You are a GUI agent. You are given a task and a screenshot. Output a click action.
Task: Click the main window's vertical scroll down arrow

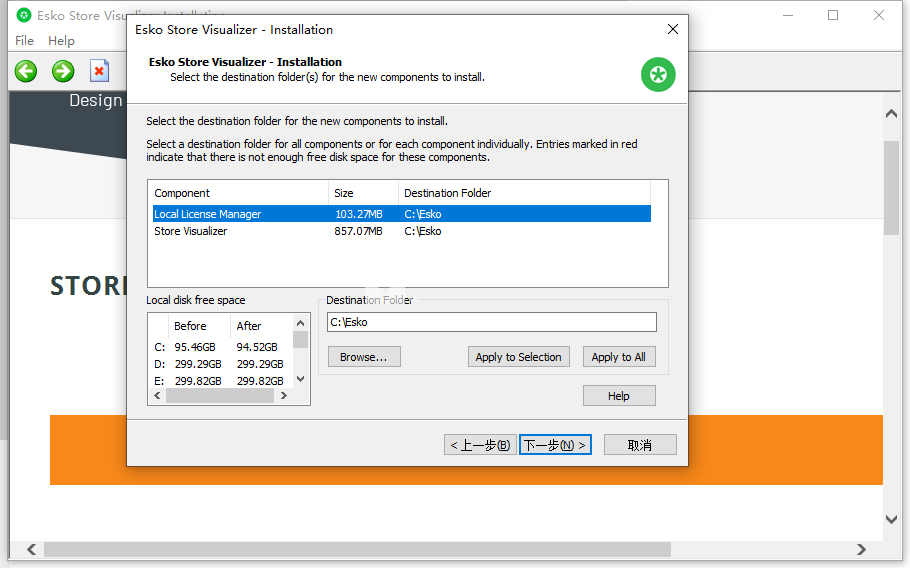click(x=891, y=519)
